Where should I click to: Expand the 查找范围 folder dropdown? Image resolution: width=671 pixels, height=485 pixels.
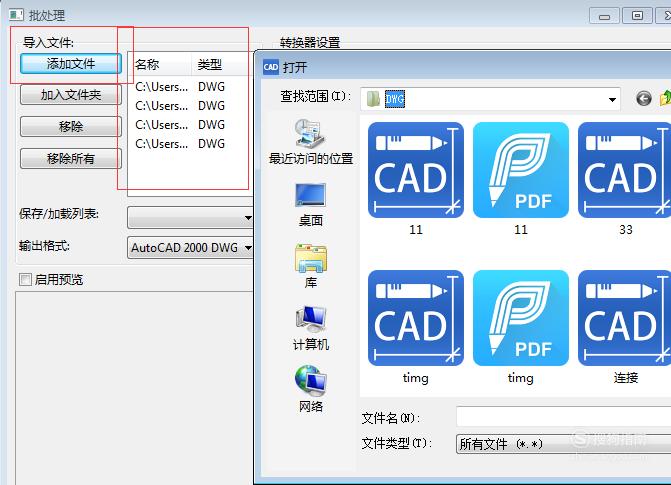click(x=612, y=99)
